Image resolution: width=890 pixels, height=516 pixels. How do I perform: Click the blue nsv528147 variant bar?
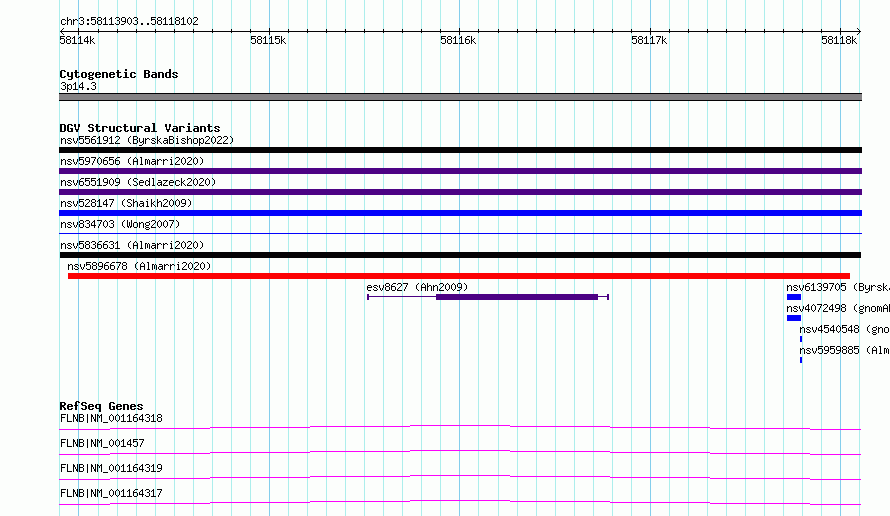click(460, 213)
